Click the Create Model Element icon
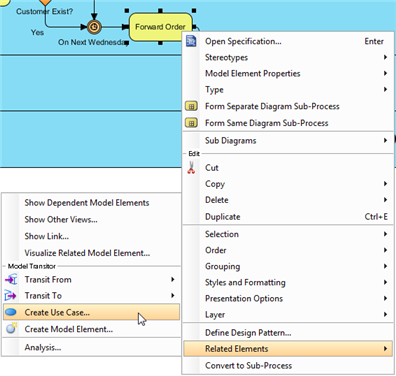 point(11,329)
